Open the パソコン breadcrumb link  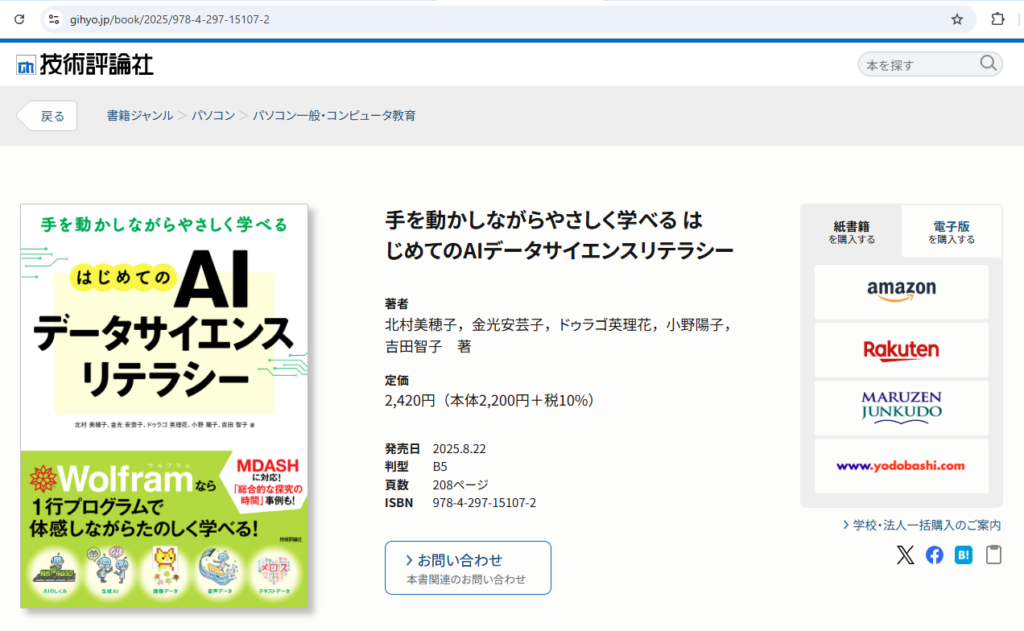[x=213, y=116]
